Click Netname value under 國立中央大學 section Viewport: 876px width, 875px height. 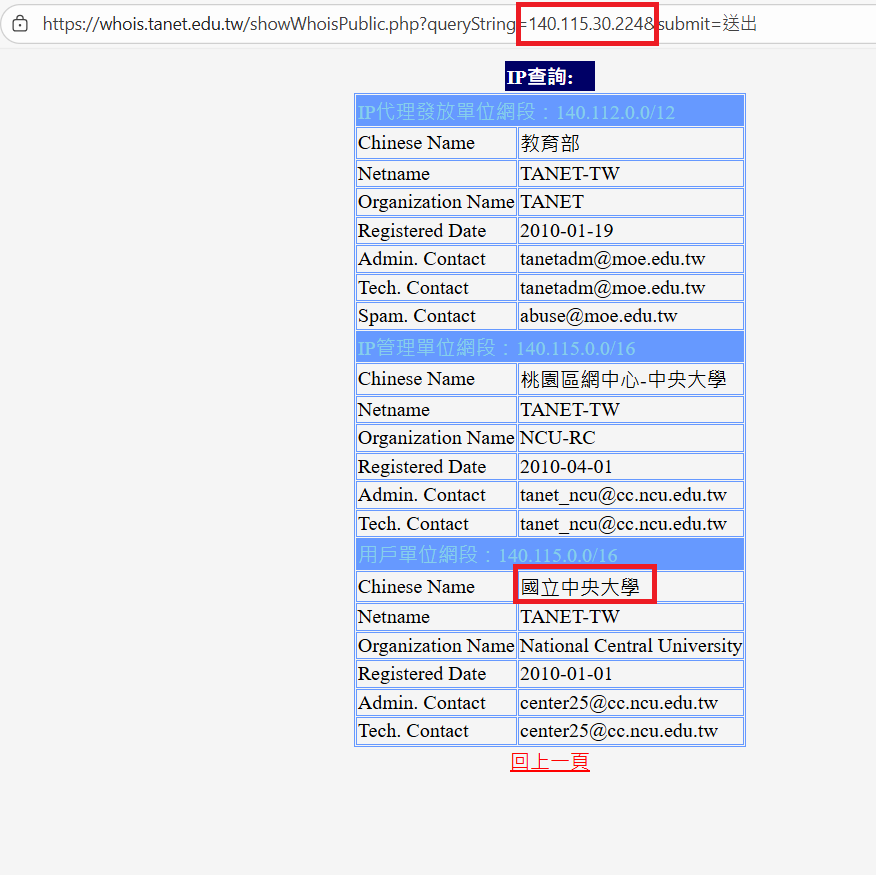tap(631, 617)
